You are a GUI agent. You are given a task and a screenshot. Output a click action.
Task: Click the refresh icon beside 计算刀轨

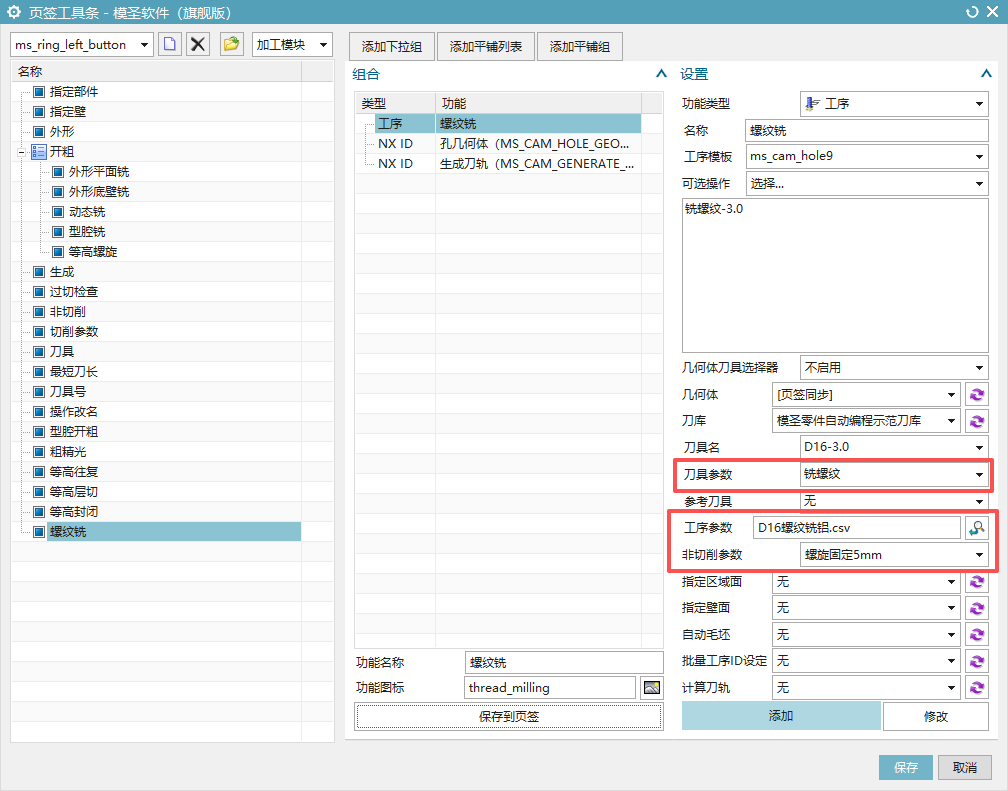pos(977,687)
